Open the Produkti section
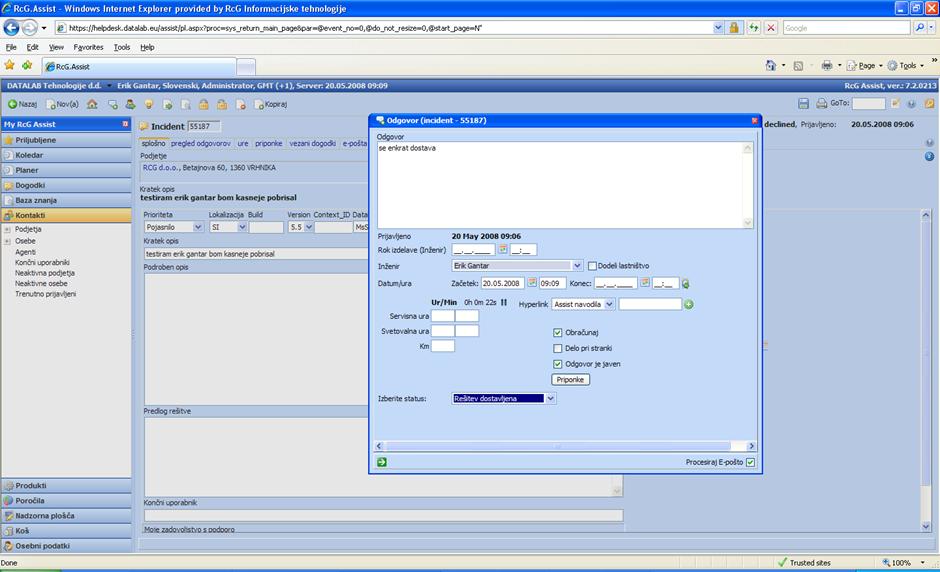940x572 pixels. click(66, 486)
